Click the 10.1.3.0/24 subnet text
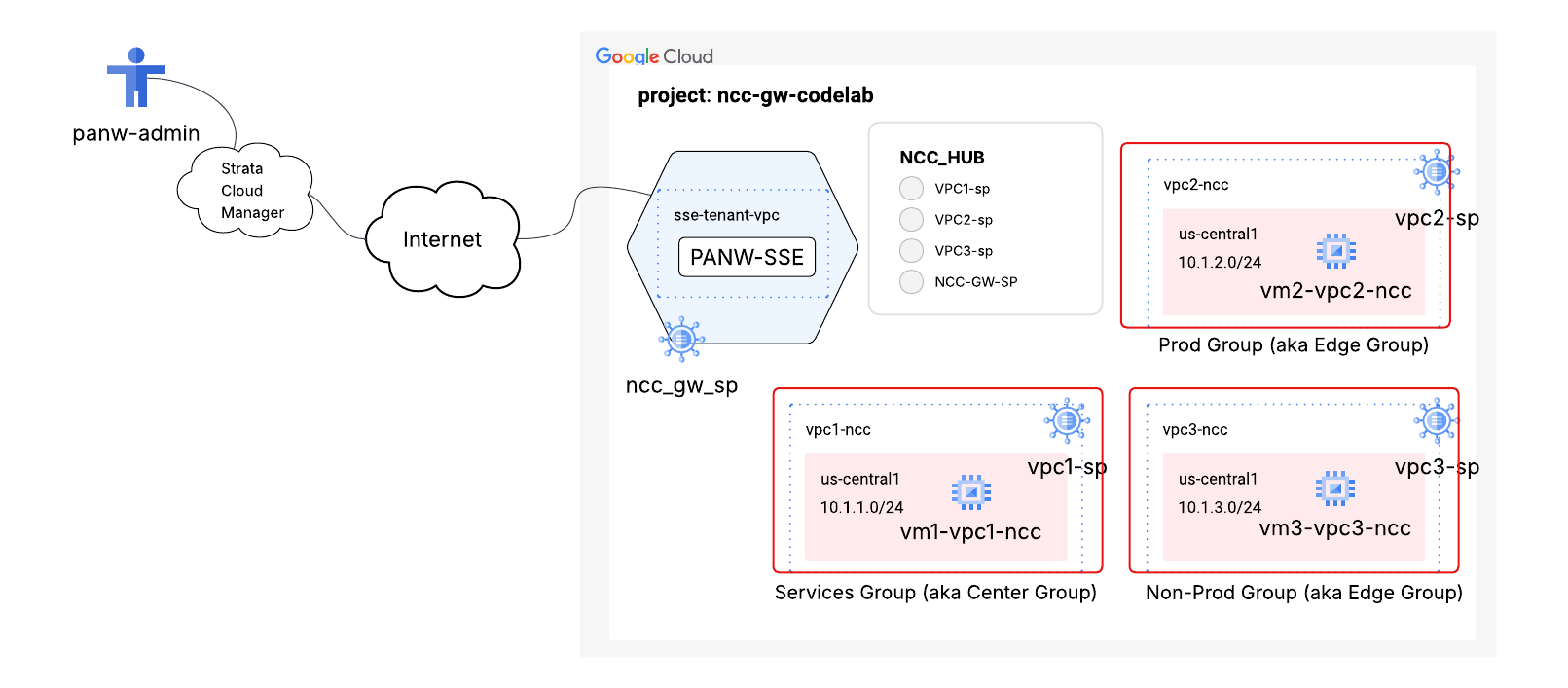Viewport: 1568px width, 688px height. pos(1220,508)
